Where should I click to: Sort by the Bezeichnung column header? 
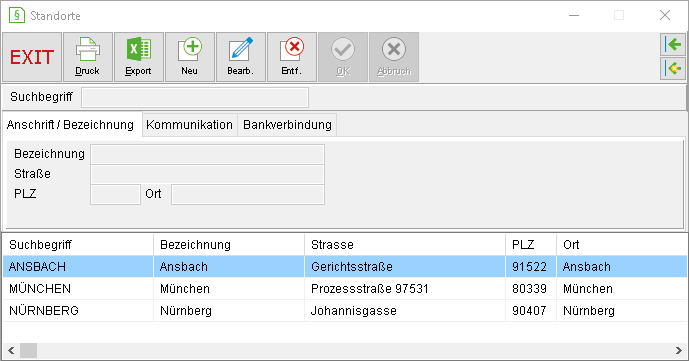click(229, 245)
